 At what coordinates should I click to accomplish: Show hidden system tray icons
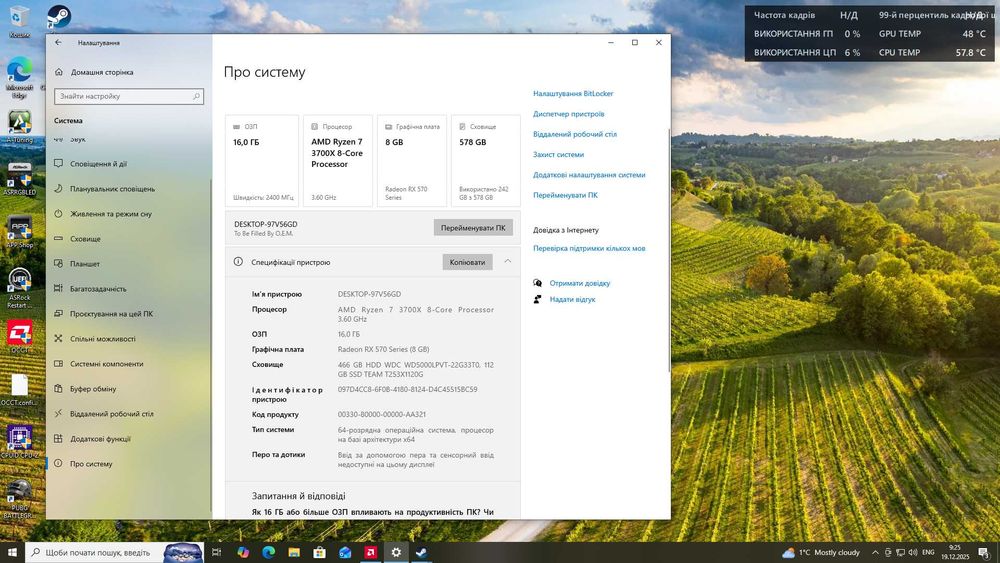[875, 552]
